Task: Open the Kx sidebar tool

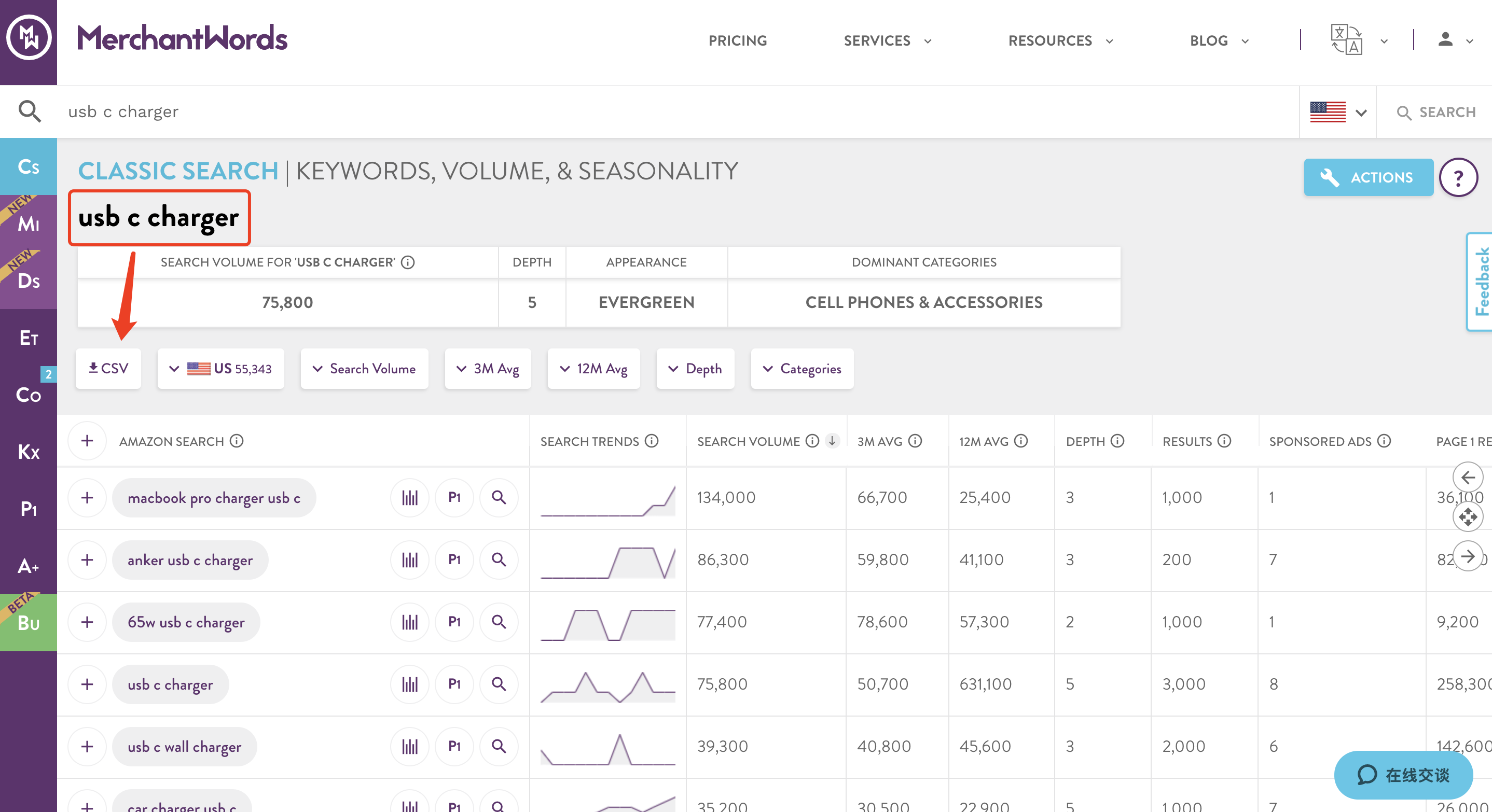Action: pos(29,452)
